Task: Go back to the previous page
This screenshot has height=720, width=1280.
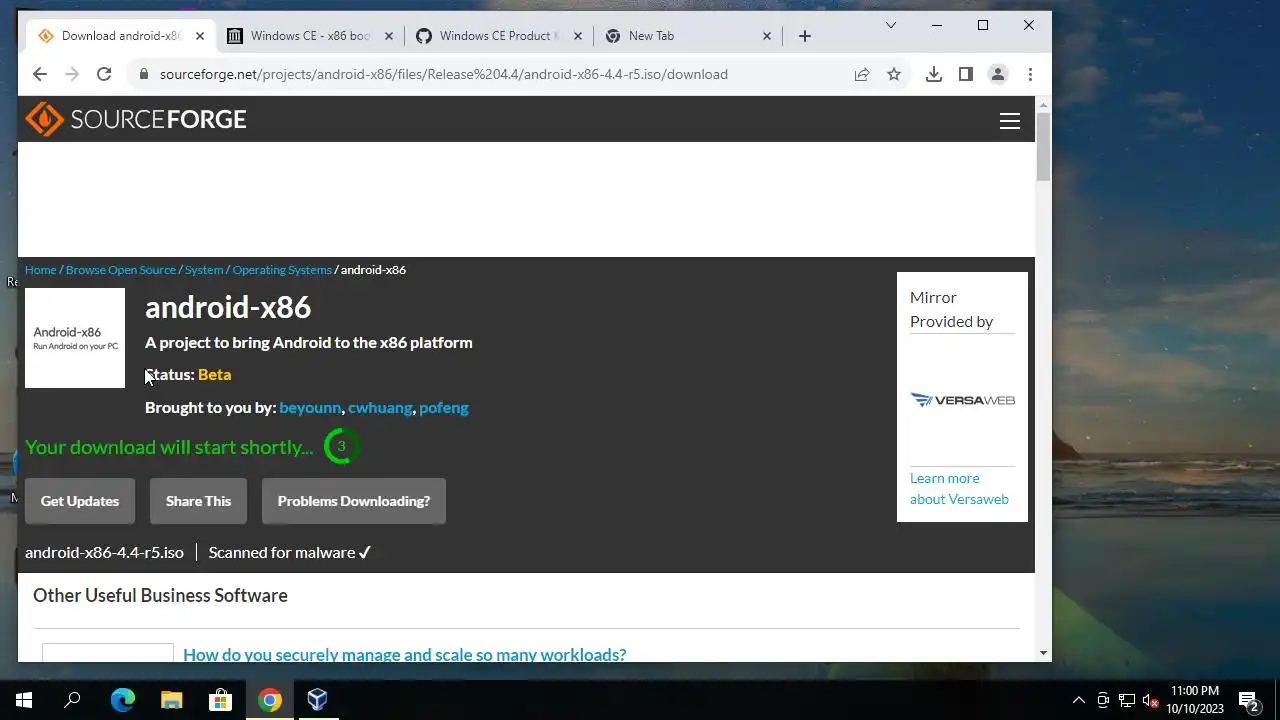Action: 40,74
